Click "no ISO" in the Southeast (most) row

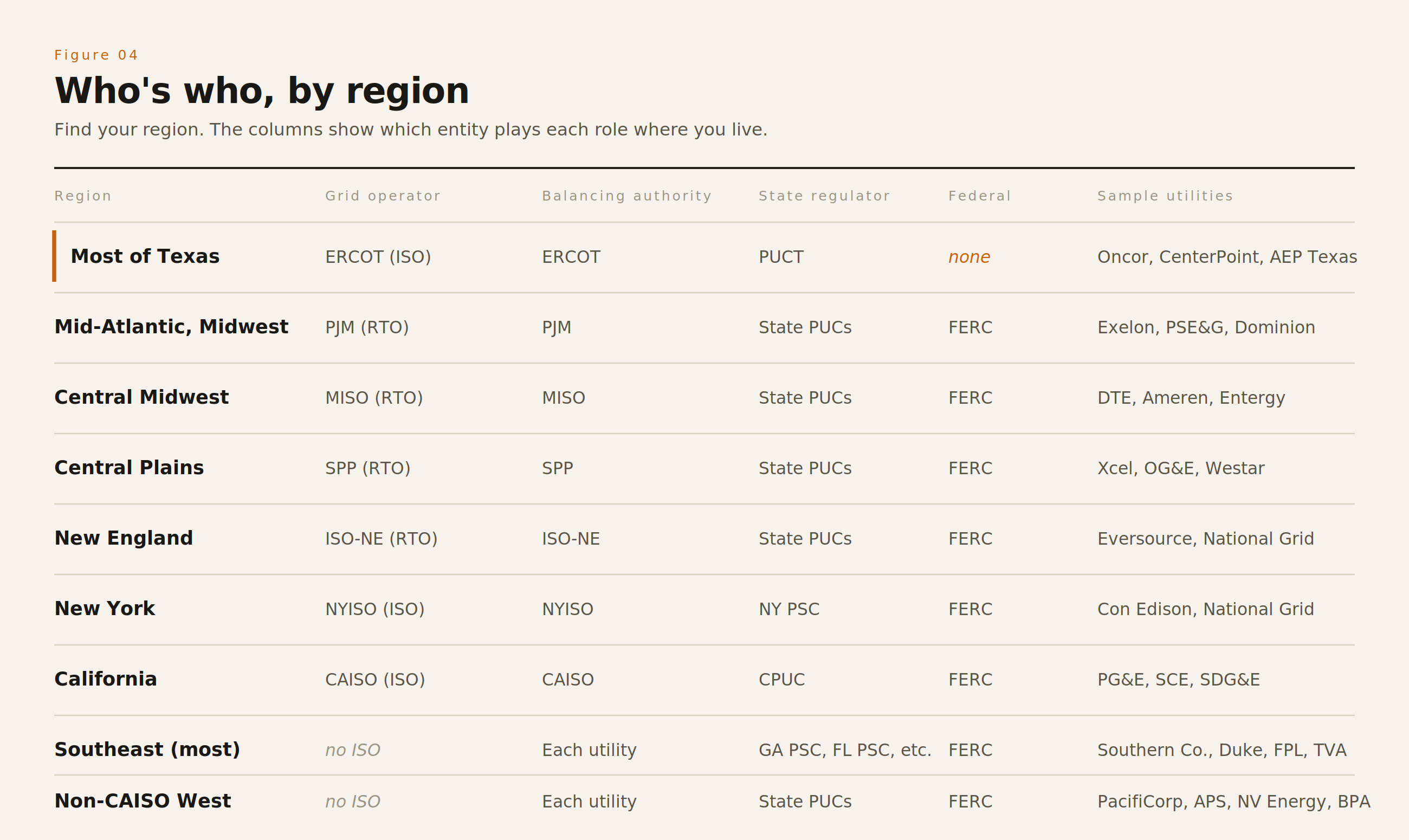pyautogui.click(x=353, y=750)
